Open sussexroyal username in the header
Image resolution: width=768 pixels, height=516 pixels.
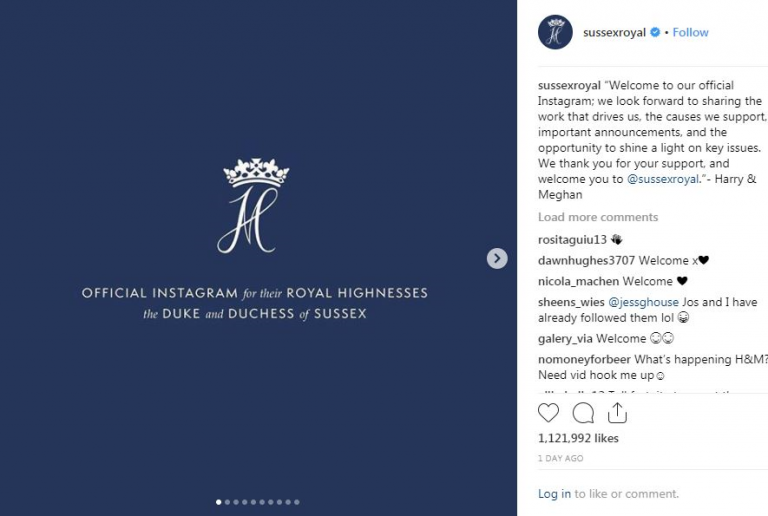point(614,32)
